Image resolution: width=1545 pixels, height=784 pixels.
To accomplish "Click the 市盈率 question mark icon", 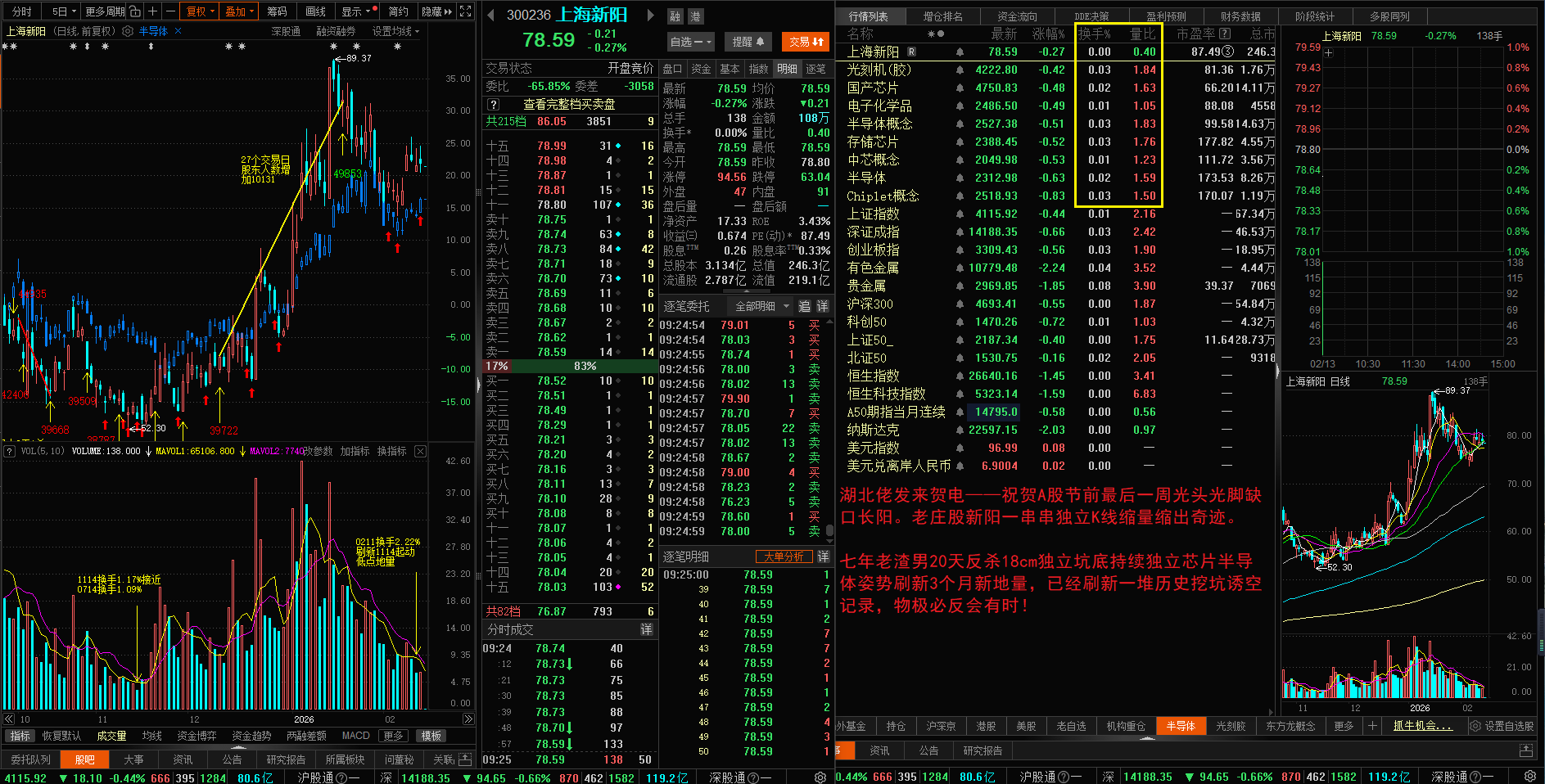I will coord(1225,34).
